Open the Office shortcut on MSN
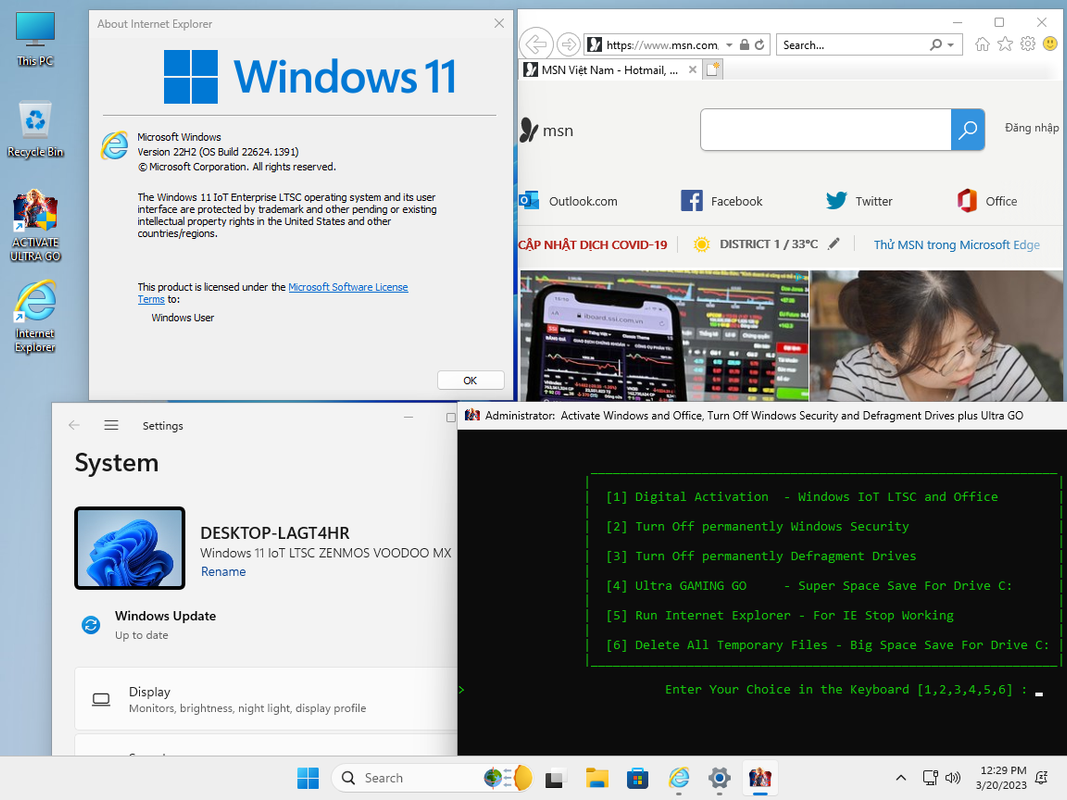 [x=987, y=201]
